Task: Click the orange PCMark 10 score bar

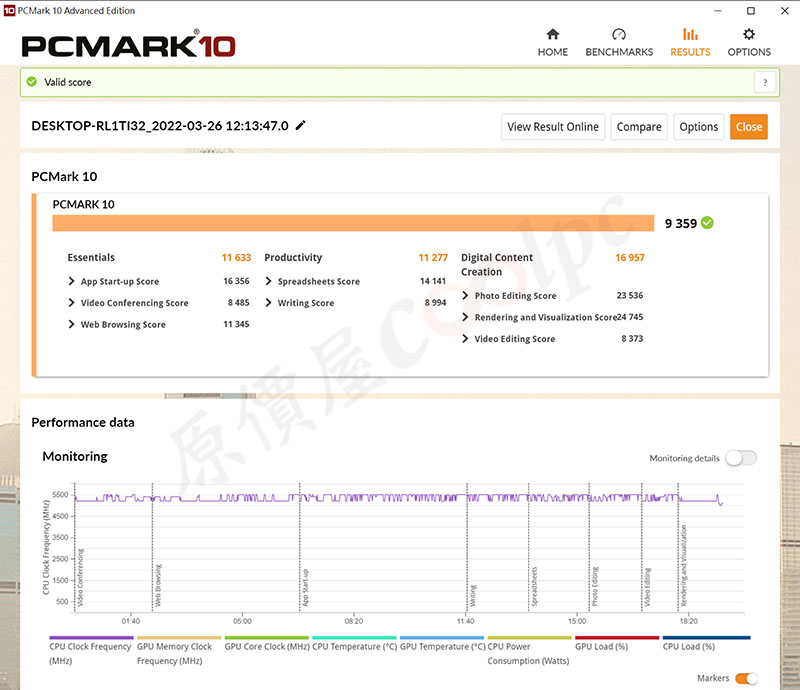Action: [x=353, y=223]
